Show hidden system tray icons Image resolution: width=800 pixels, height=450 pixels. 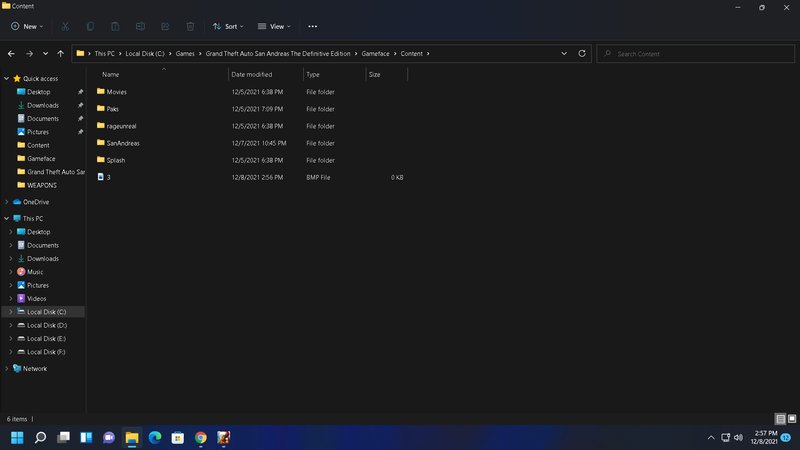point(711,438)
